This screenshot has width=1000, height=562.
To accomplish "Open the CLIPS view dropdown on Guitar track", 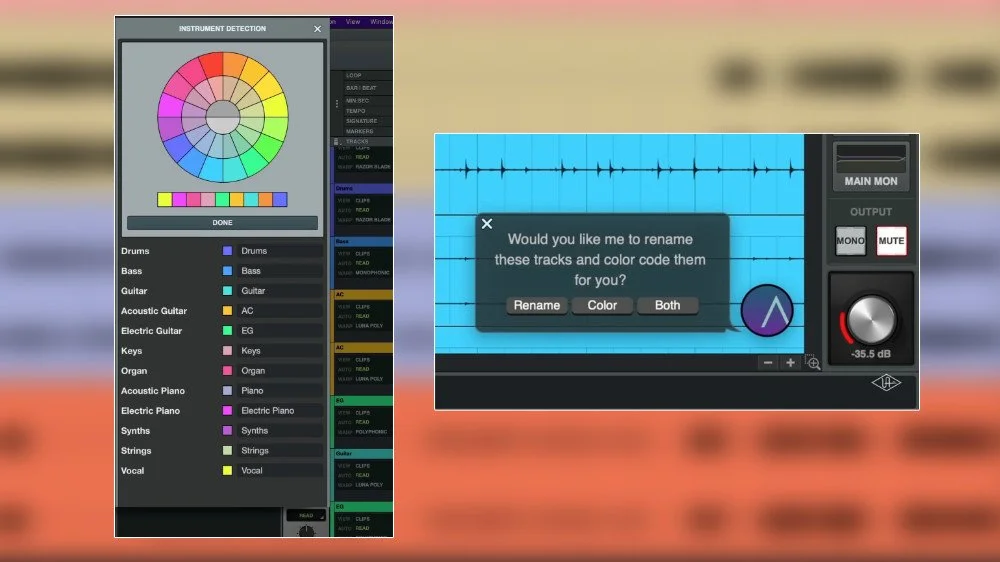I will [x=363, y=466].
